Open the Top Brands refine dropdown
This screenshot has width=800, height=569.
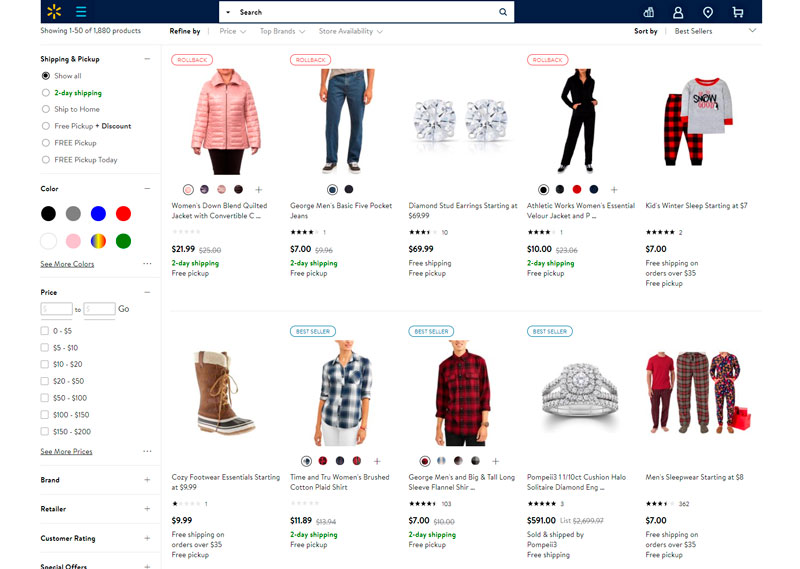tap(281, 31)
